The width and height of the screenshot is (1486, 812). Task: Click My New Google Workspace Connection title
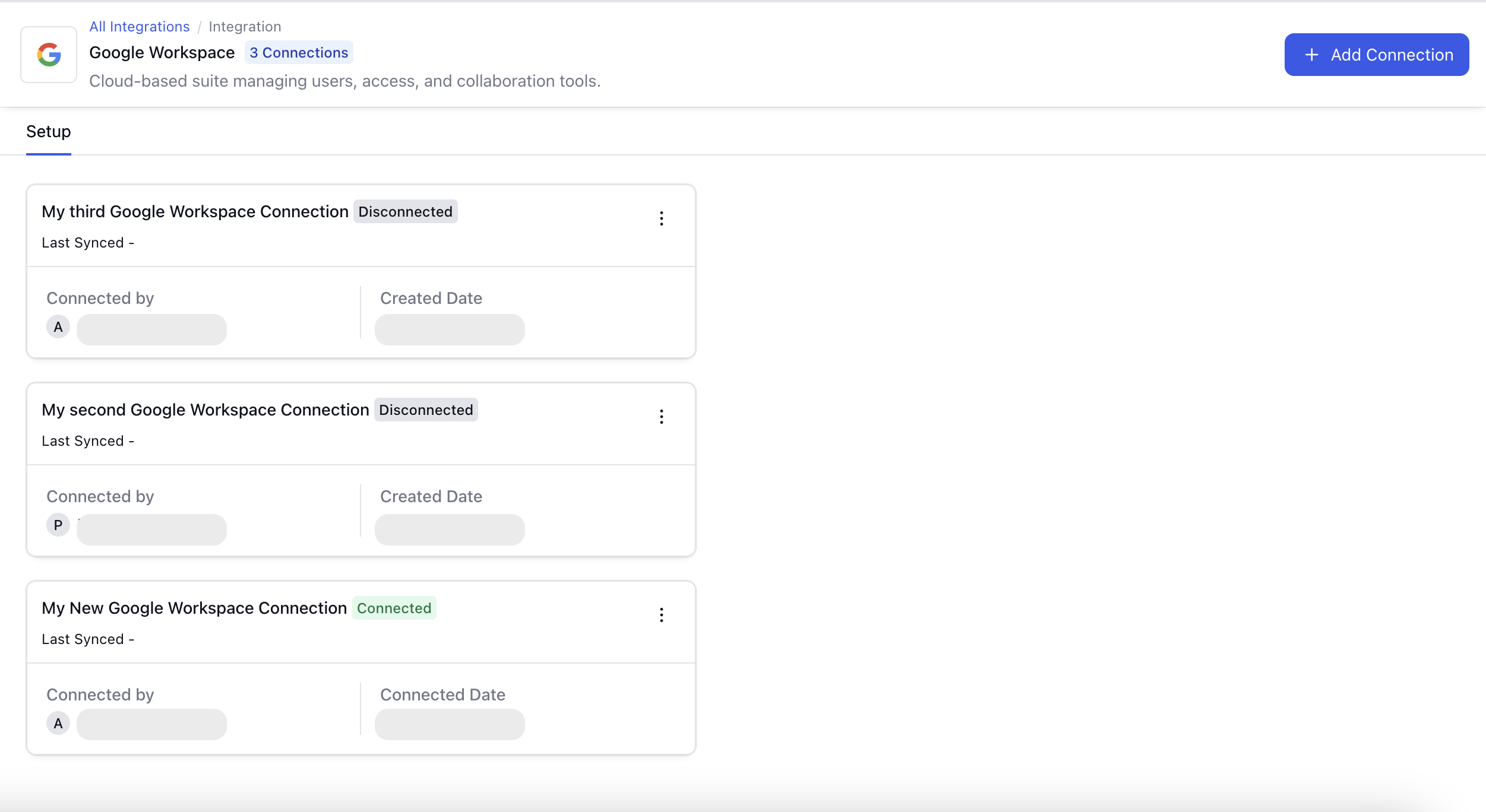tap(194, 608)
